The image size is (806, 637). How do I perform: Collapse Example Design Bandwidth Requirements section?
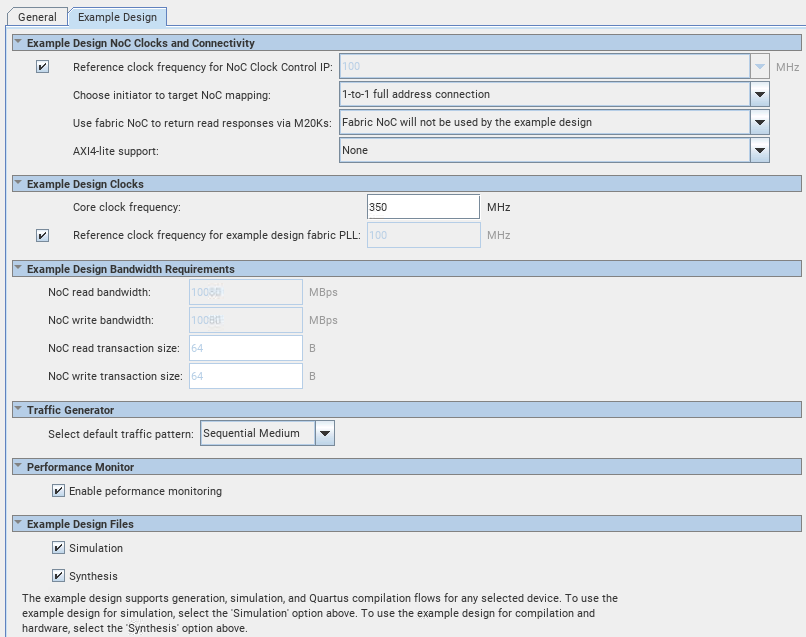[x=18, y=269]
